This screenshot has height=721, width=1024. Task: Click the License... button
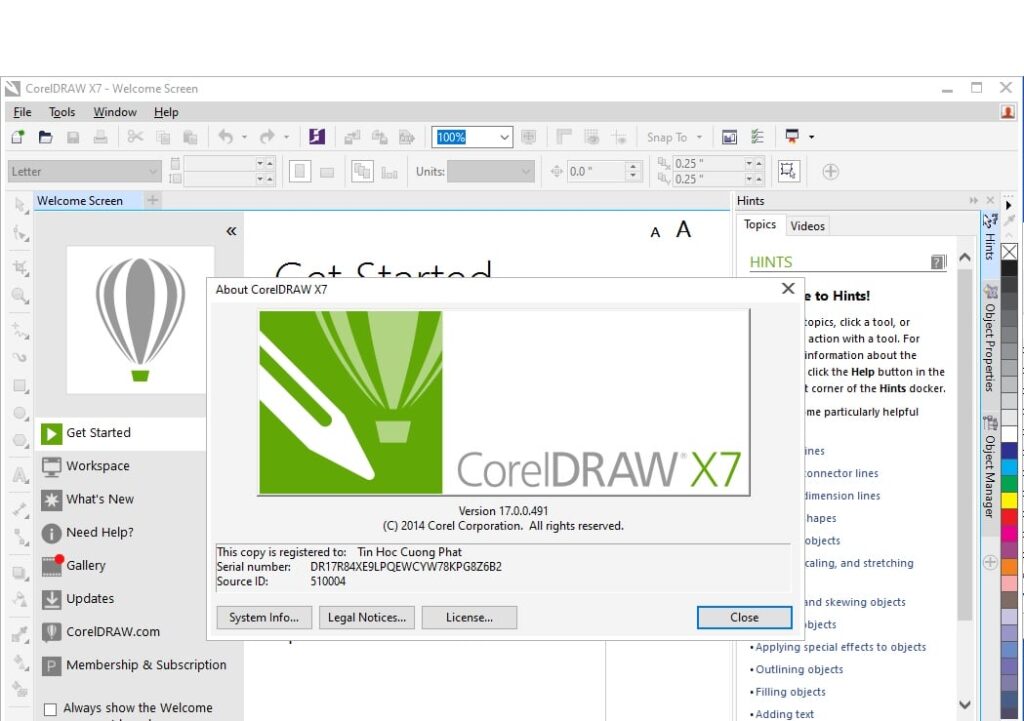pos(469,618)
